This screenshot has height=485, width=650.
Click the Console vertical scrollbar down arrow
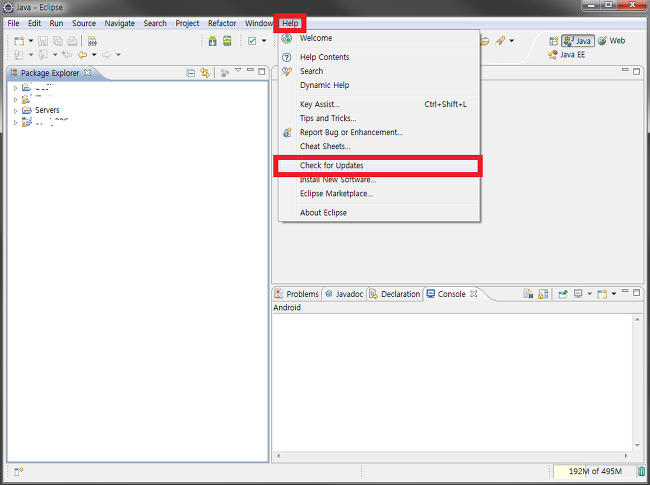pos(637,446)
